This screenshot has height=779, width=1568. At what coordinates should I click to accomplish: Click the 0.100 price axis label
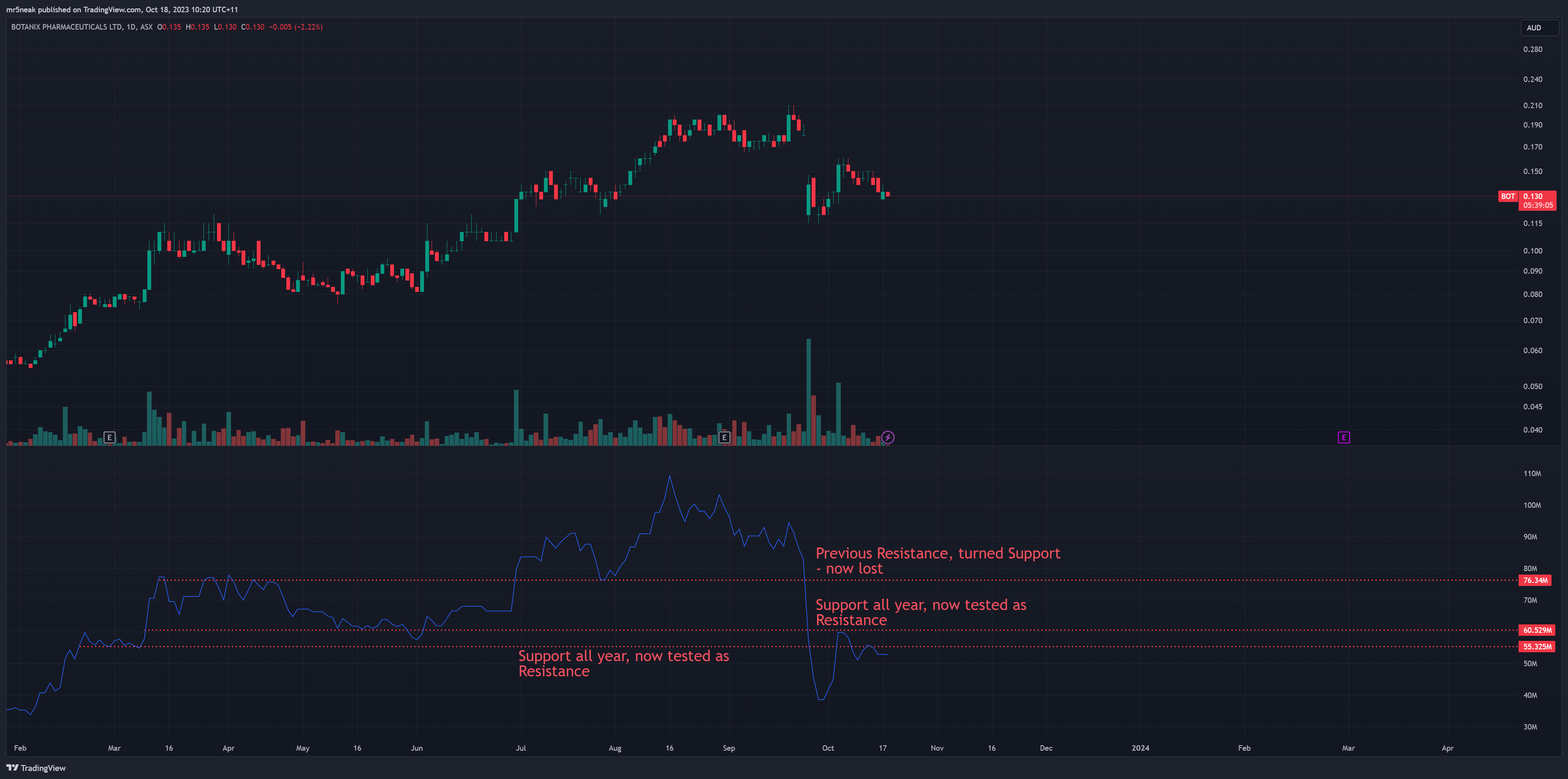click(x=1533, y=251)
